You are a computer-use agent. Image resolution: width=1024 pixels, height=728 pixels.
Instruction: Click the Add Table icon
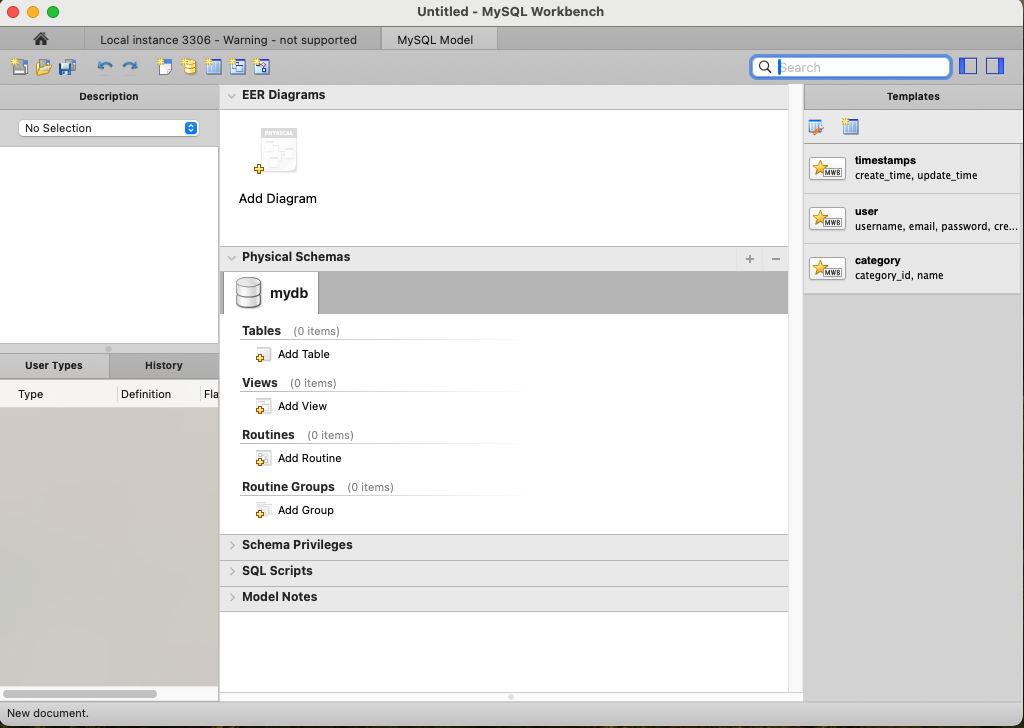point(263,355)
